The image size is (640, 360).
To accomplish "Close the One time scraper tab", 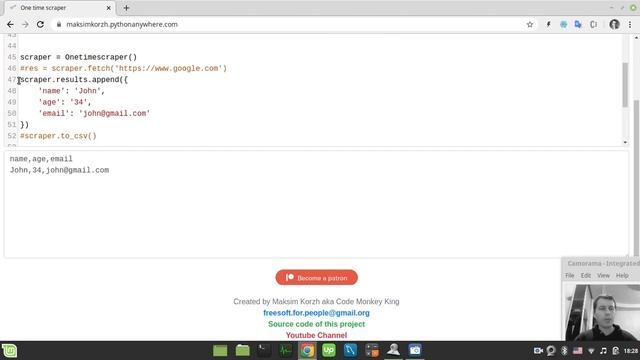I will 109,8.
